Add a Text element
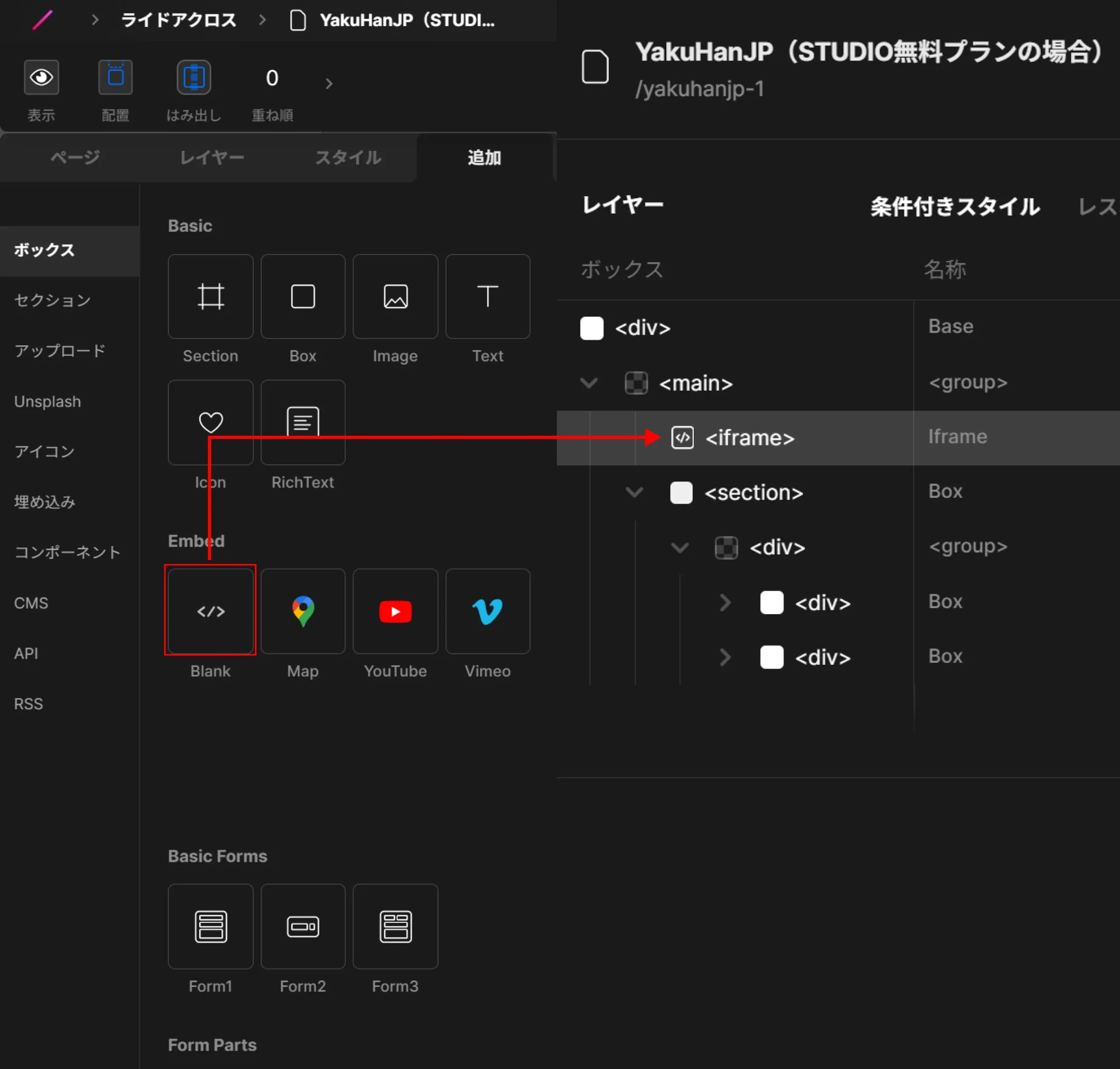The height and width of the screenshot is (1069, 1120). pyautogui.click(x=488, y=296)
